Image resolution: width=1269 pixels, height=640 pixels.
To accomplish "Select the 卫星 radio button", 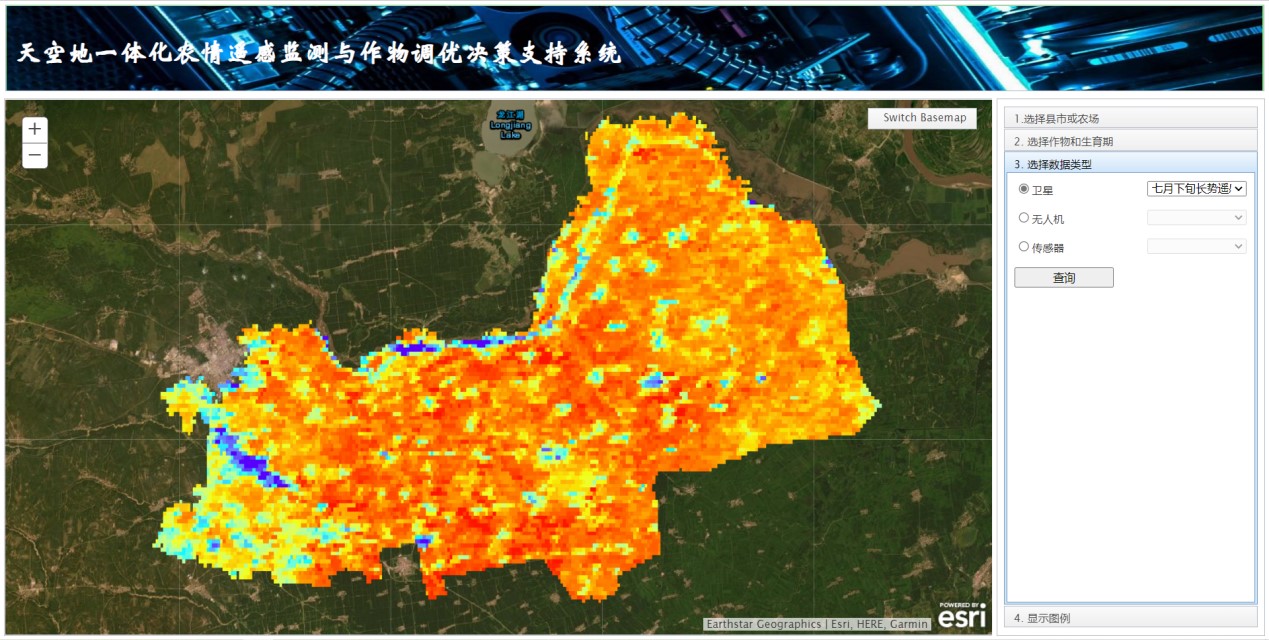I will click(1023, 188).
